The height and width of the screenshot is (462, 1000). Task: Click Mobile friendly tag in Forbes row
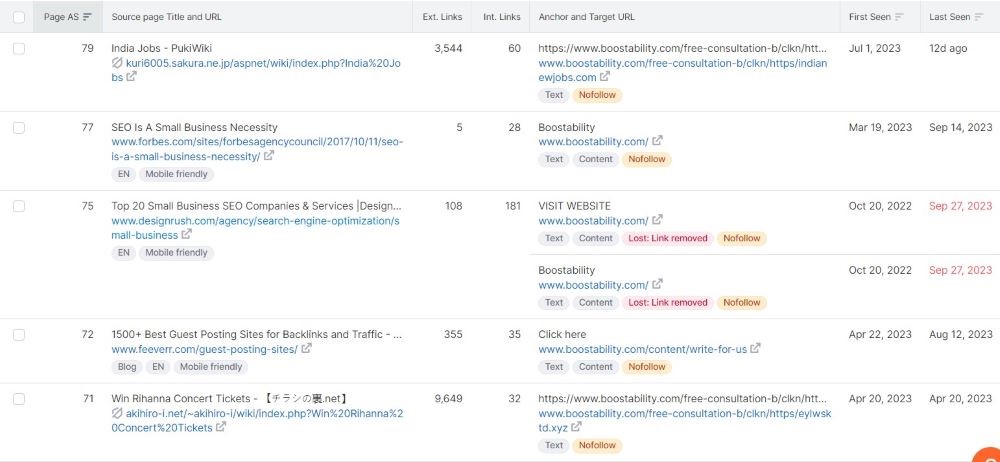coord(176,174)
